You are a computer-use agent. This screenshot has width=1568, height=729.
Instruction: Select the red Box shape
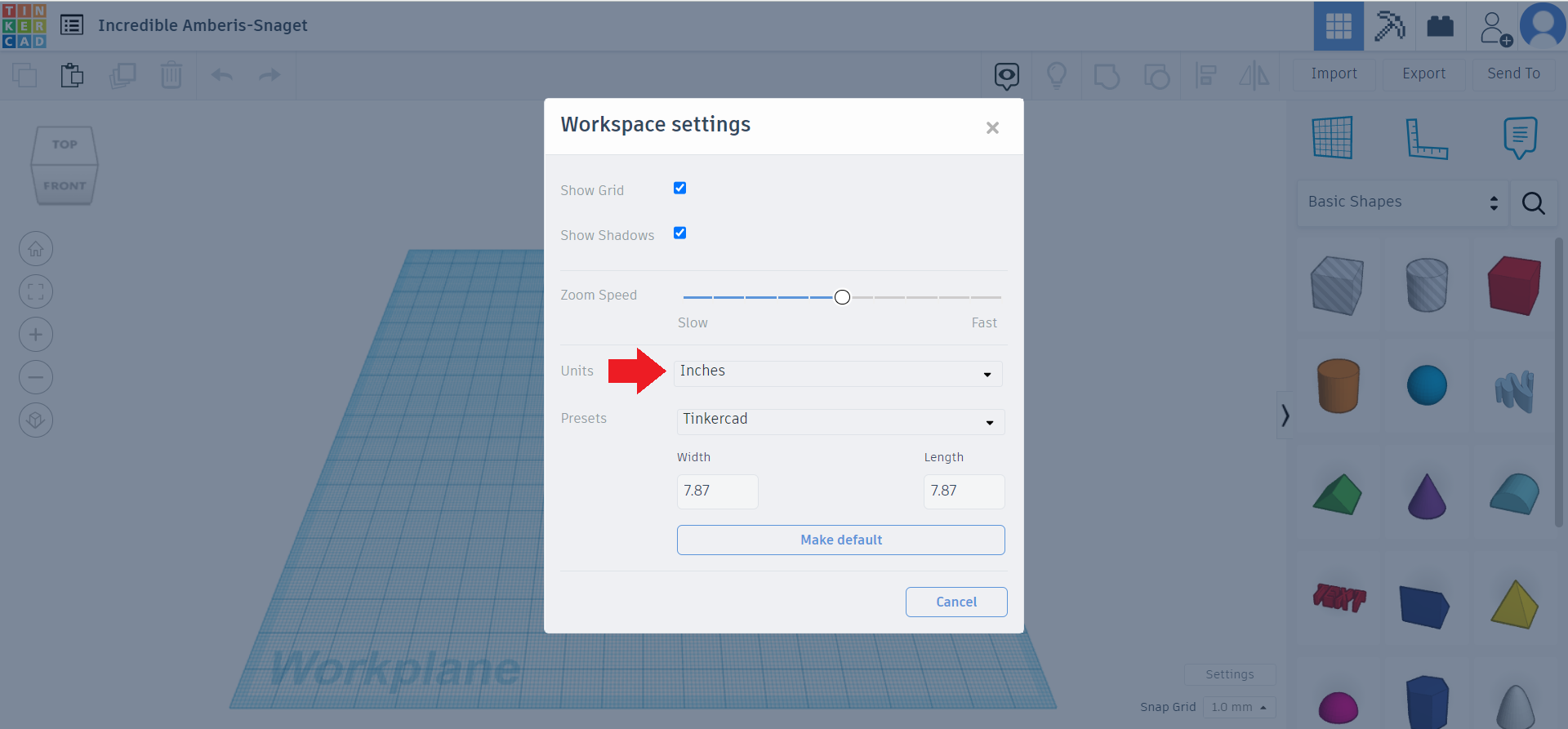pyautogui.click(x=1515, y=285)
